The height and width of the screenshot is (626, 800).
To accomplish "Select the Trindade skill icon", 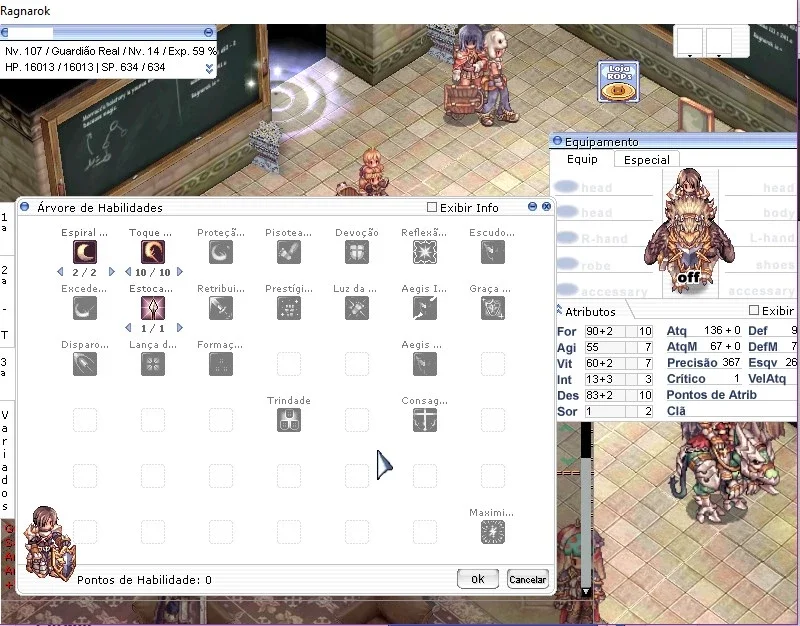I will [x=289, y=420].
